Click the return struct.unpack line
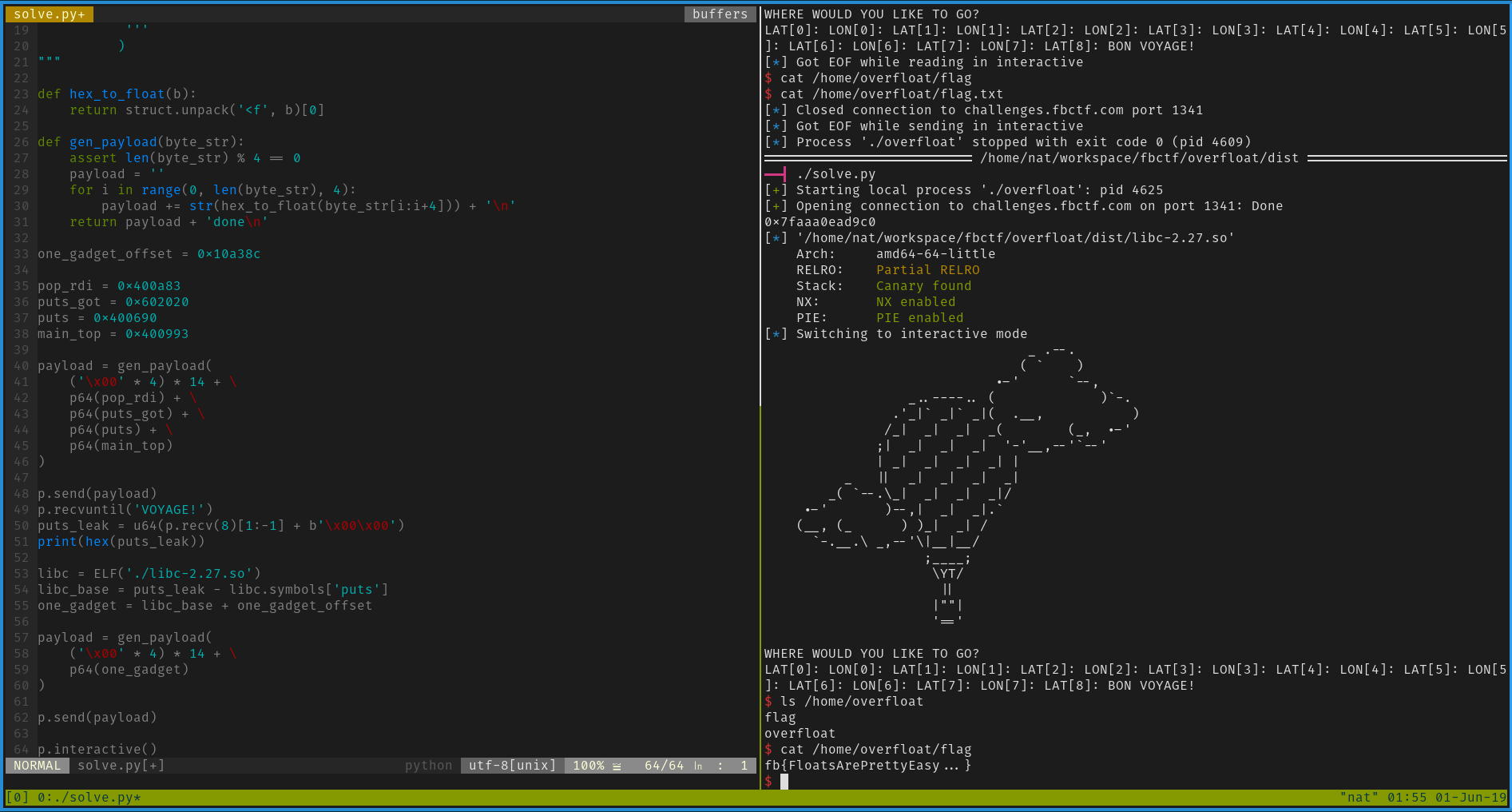 [196, 110]
